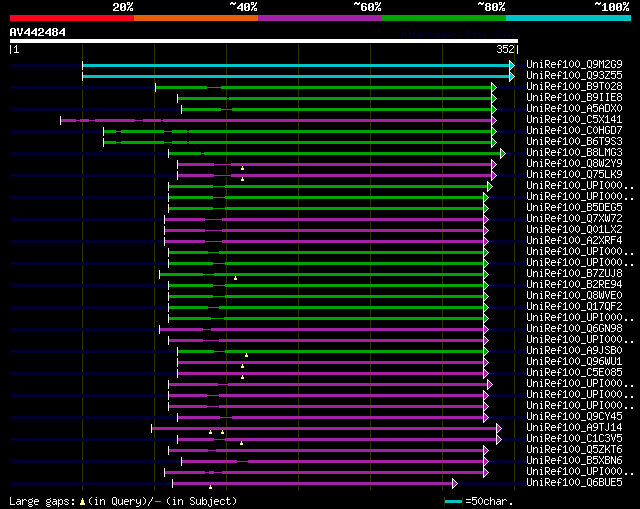Open hit UniRef100_C5X141
Screen dimensions: 640x509
tap(574, 119)
